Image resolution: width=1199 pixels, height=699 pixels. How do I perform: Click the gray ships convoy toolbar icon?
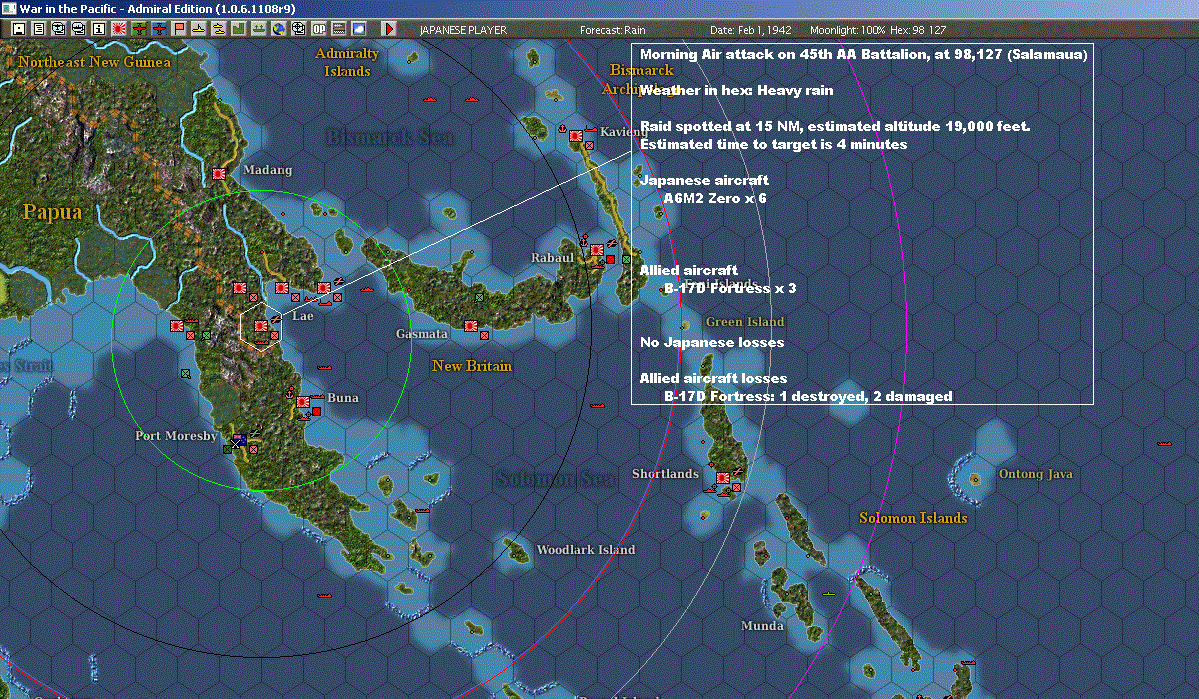coord(258,29)
